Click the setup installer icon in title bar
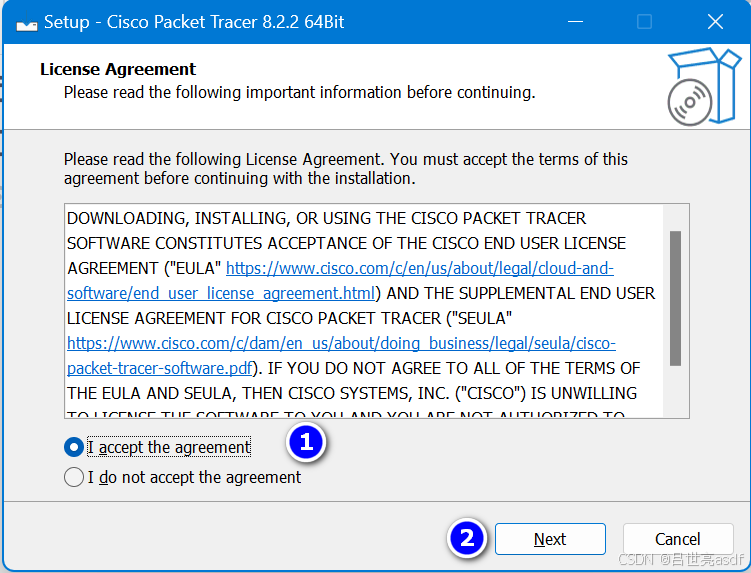This screenshot has width=751, height=573. point(26,23)
